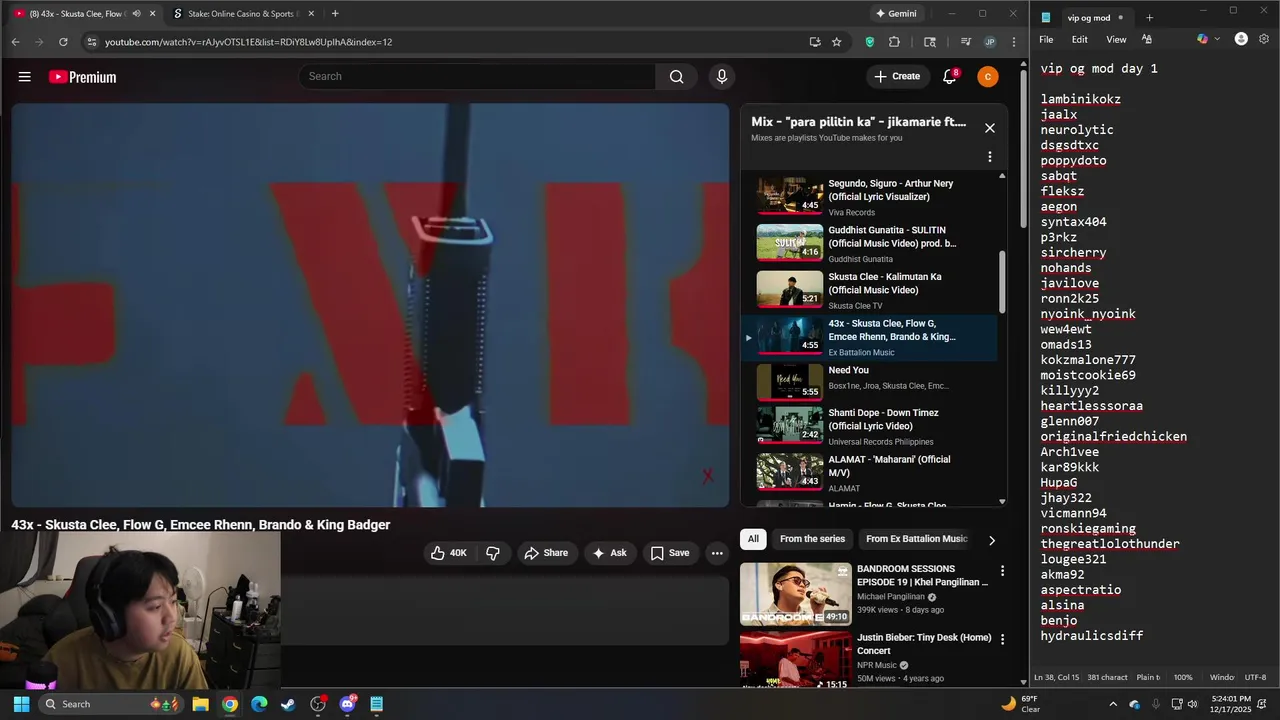Open Windows Start menu
Image resolution: width=1280 pixels, height=720 pixels.
pyautogui.click(x=21, y=704)
